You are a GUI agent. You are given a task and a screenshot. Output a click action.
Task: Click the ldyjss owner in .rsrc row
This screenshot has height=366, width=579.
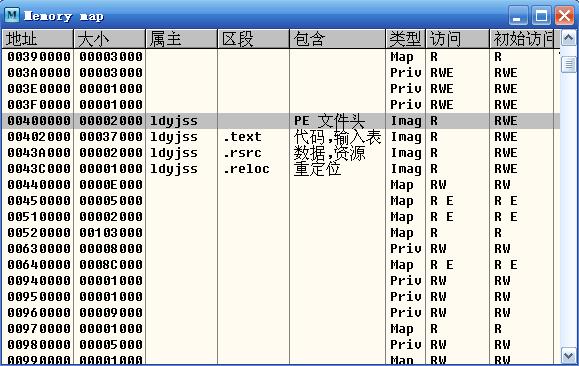pyautogui.click(x=174, y=153)
